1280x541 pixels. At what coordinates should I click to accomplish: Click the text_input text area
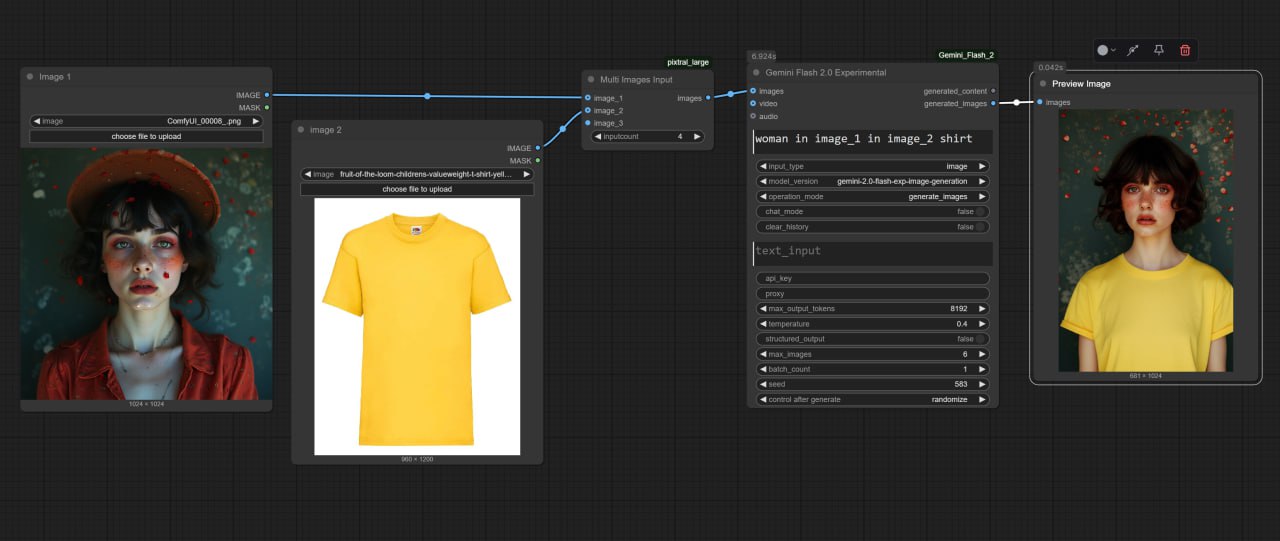click(x=873, y=253)
